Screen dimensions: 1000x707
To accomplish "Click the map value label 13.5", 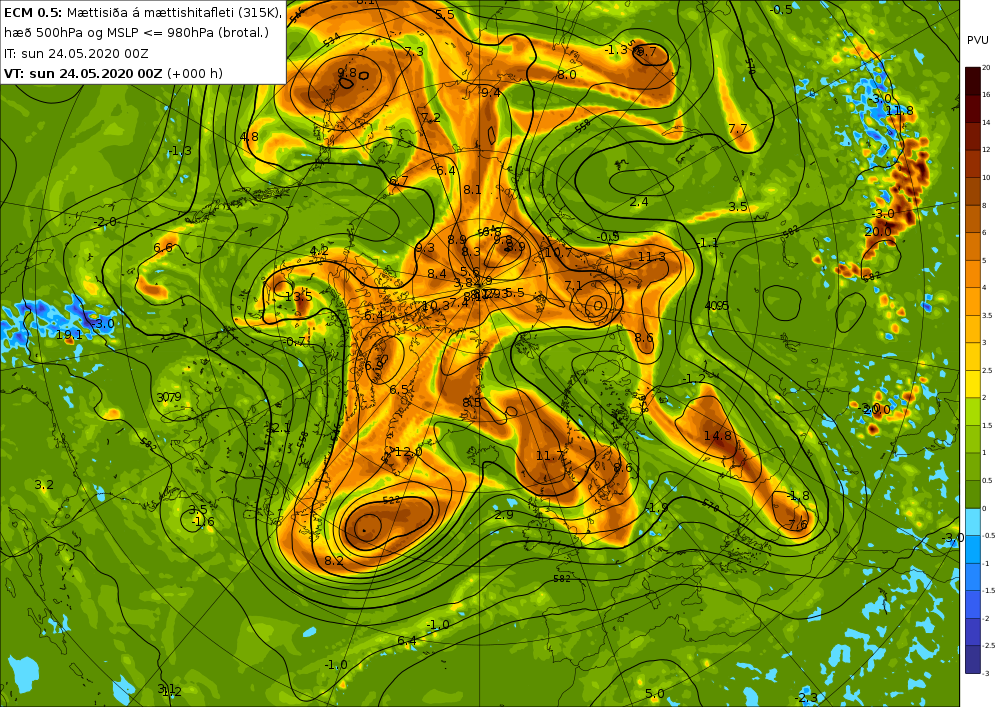I will click(298, 296).
